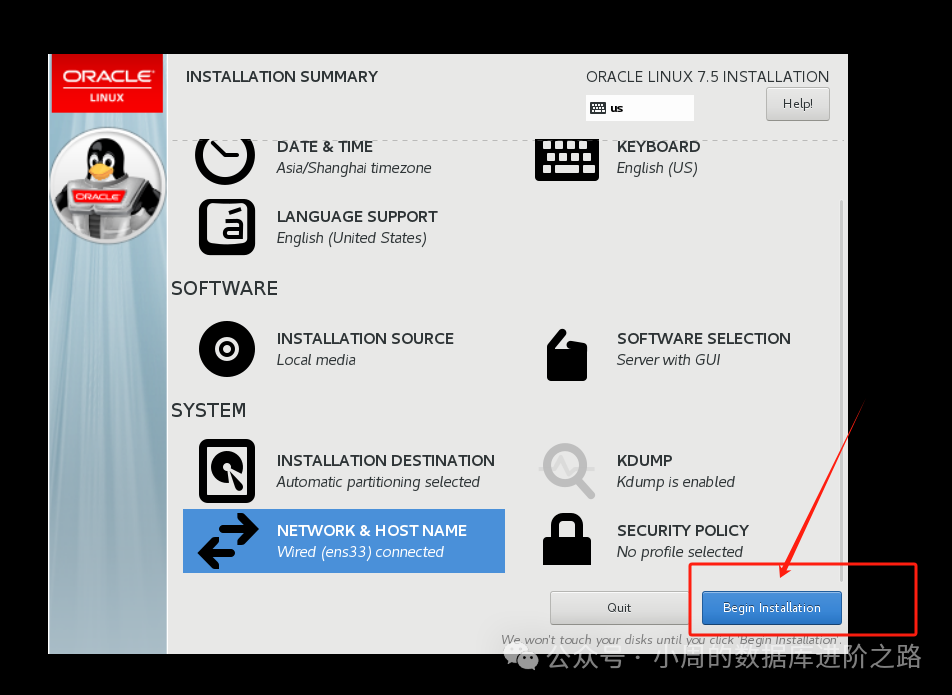The height and width of the screenshot is (695, 952).
Task: Click Kdump is enabled text
Action: (676, 482)
